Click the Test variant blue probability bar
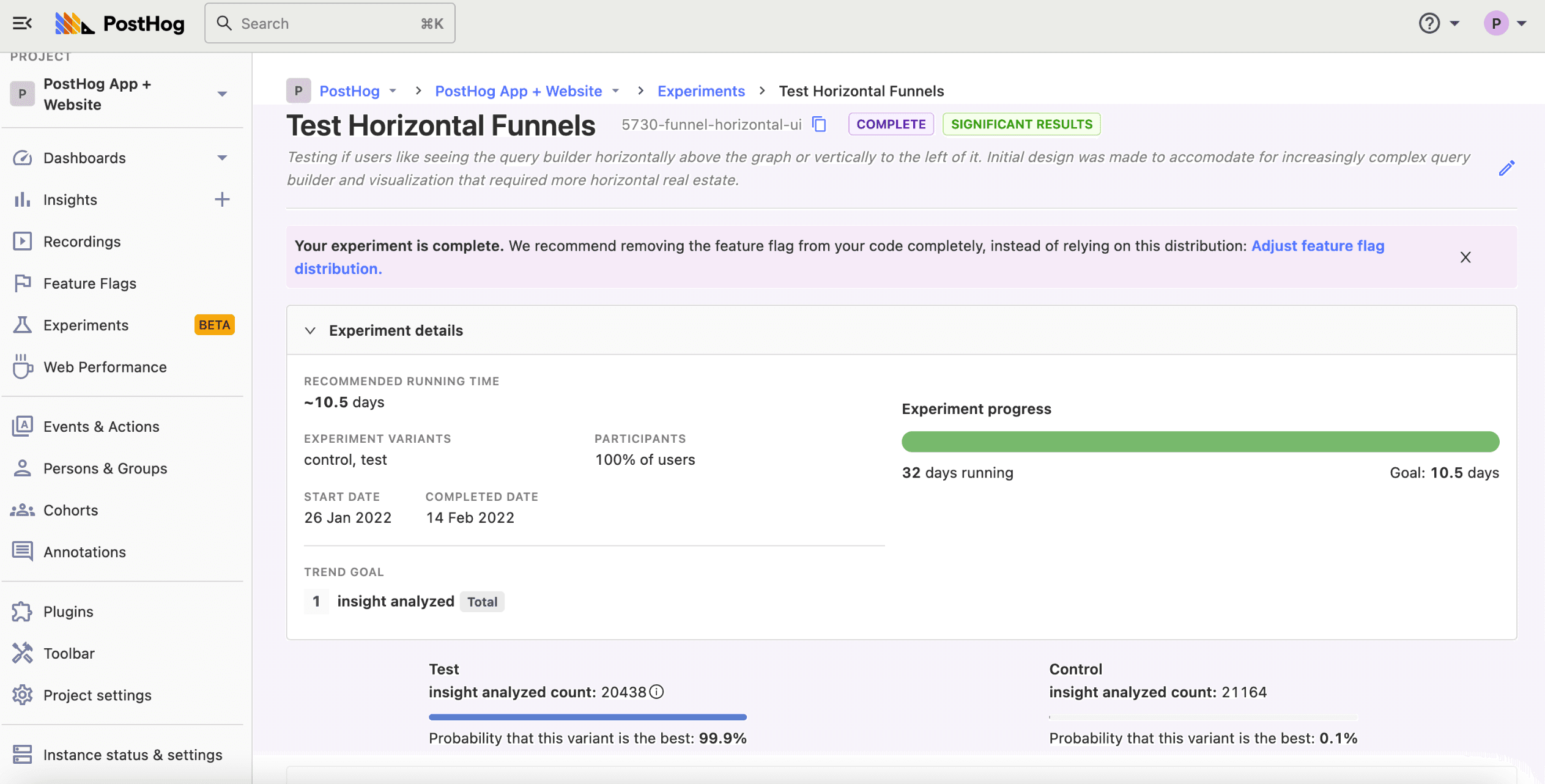The height and width of the screenshot is (784, 1545). pyautogui.click(x=587, y=717)
